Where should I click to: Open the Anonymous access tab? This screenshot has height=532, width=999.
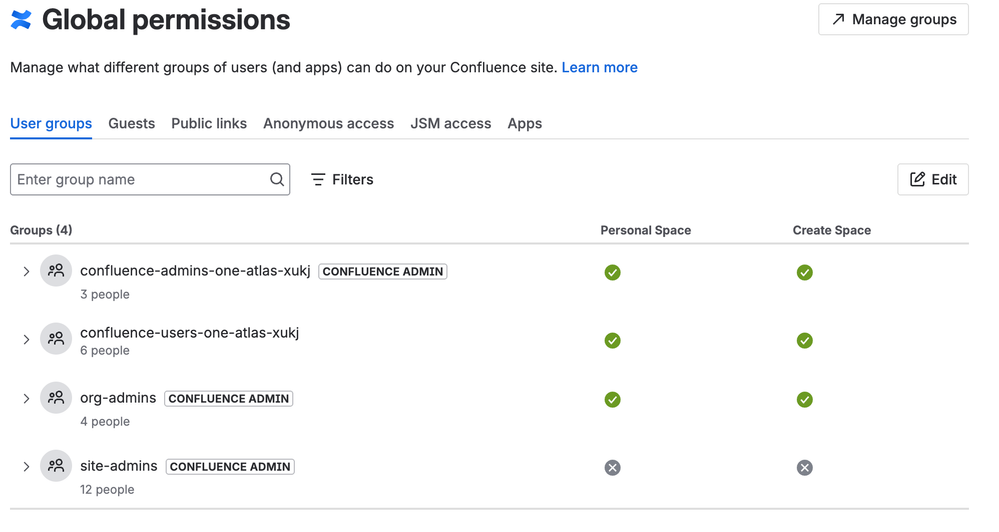(328, 124)
